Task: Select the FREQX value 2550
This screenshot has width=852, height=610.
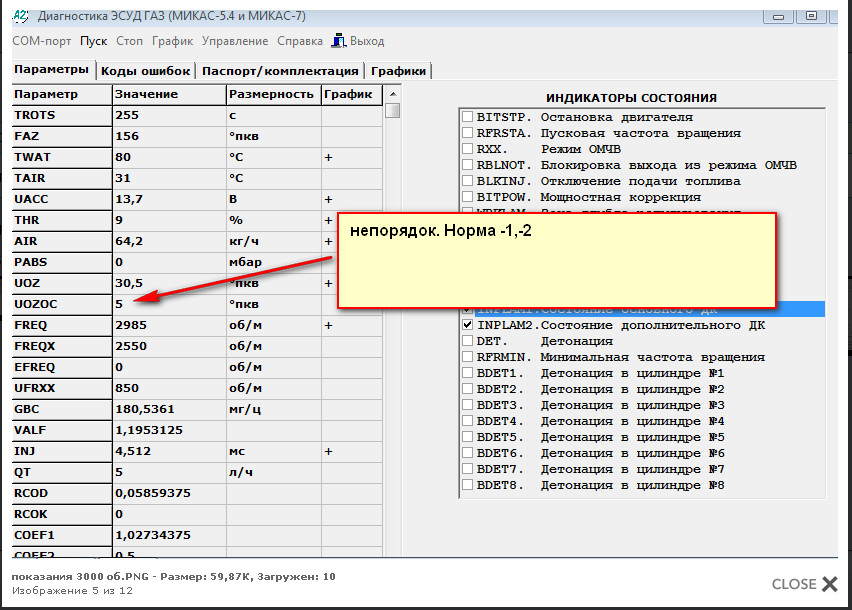Action: tap(131, 347)
